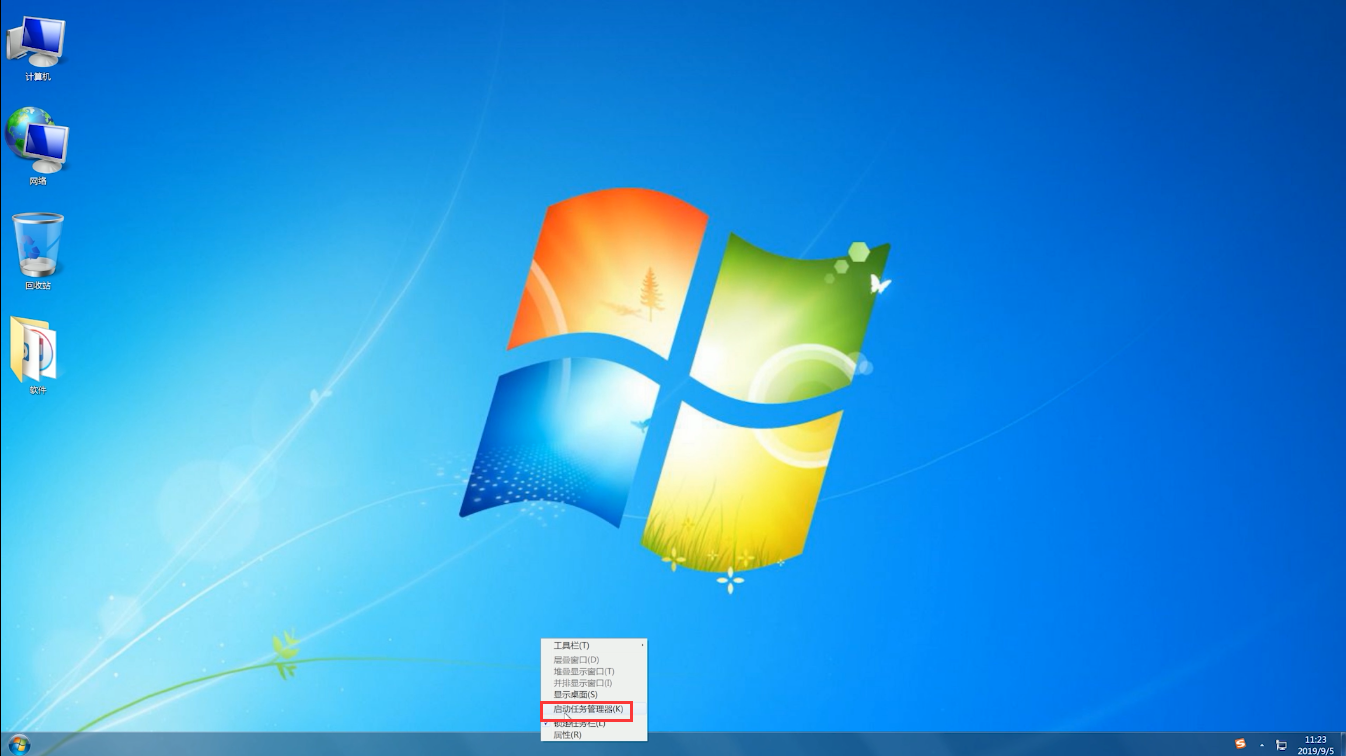Select 显示桌面(S) from context menu
This screenshot has height=756, width=1346.
coord(594,695)
